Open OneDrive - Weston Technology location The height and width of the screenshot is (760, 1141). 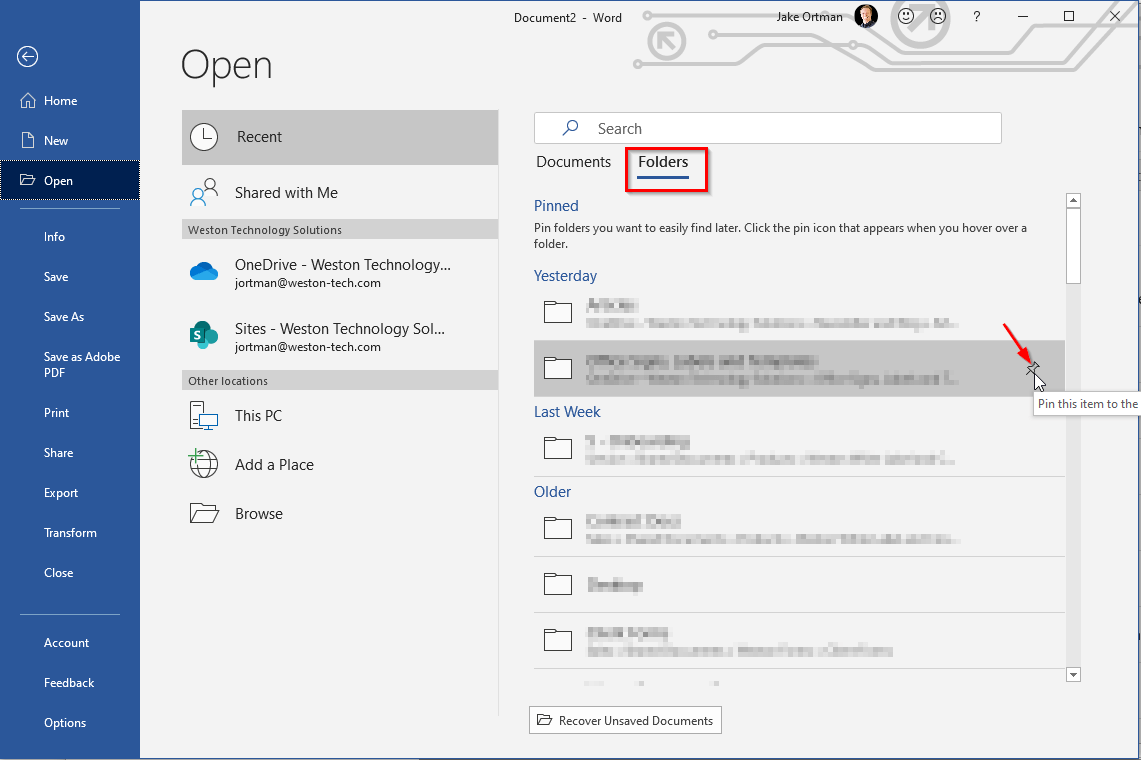[x=340, y=273]
